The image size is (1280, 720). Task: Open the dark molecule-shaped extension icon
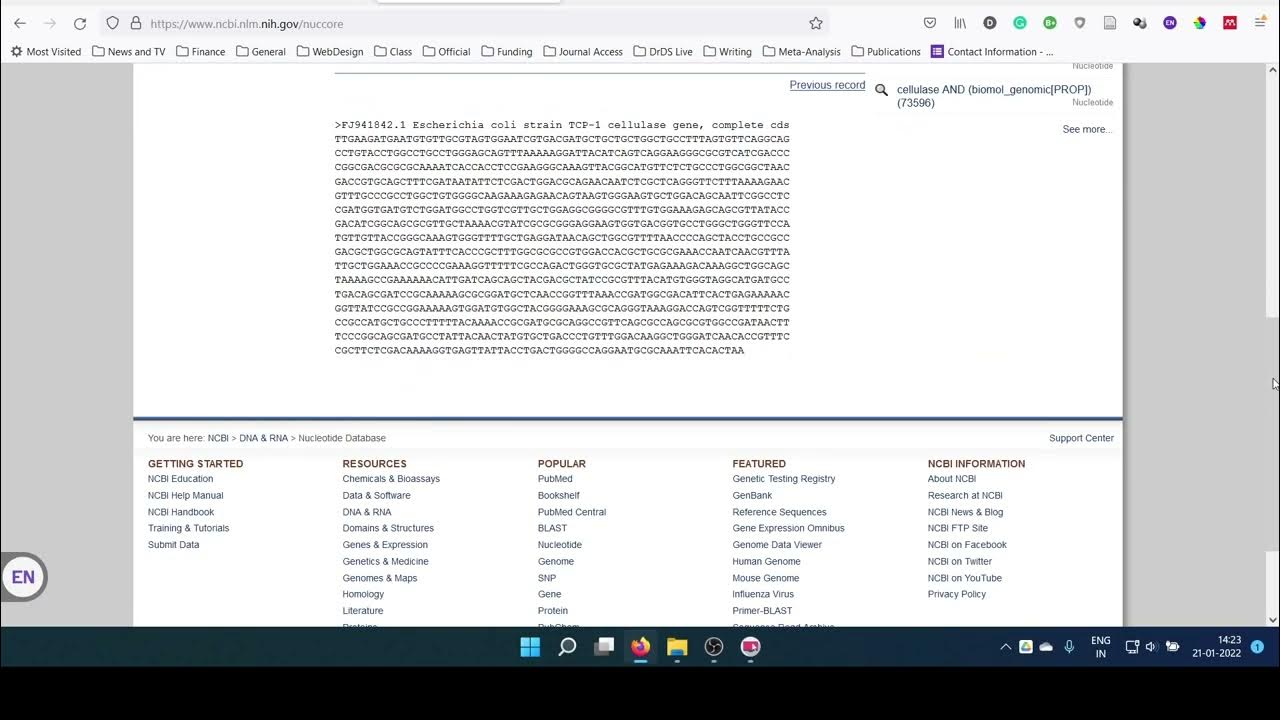(x=1140, y=23)
